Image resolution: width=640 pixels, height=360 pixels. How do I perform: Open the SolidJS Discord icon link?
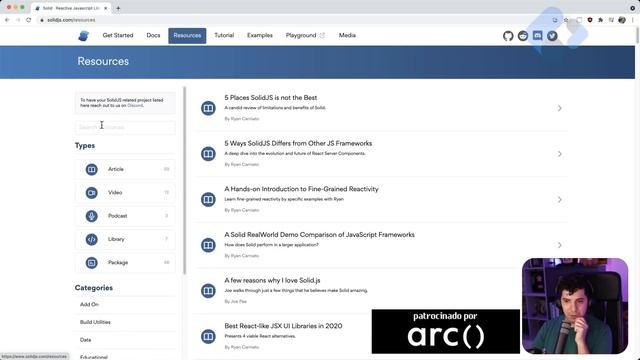pyautogui.click(x=538, y=36)
